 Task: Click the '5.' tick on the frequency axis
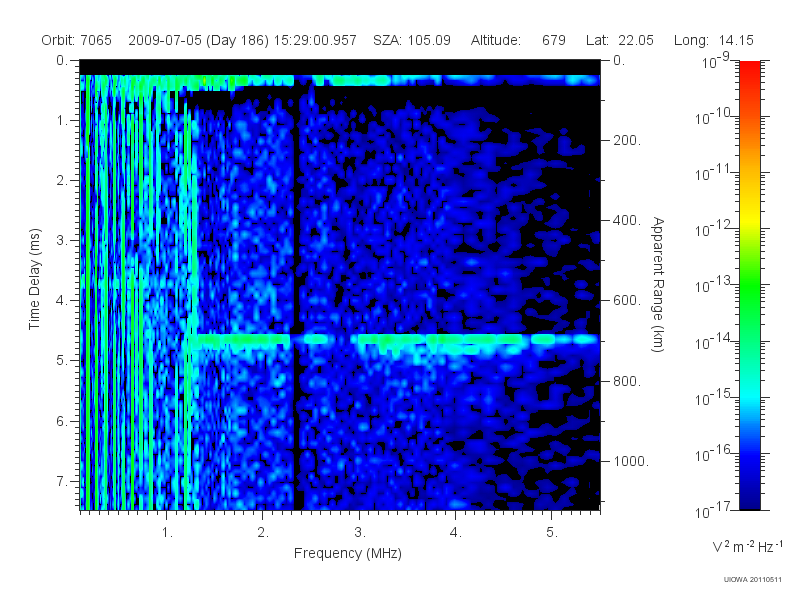pos(552,533)
